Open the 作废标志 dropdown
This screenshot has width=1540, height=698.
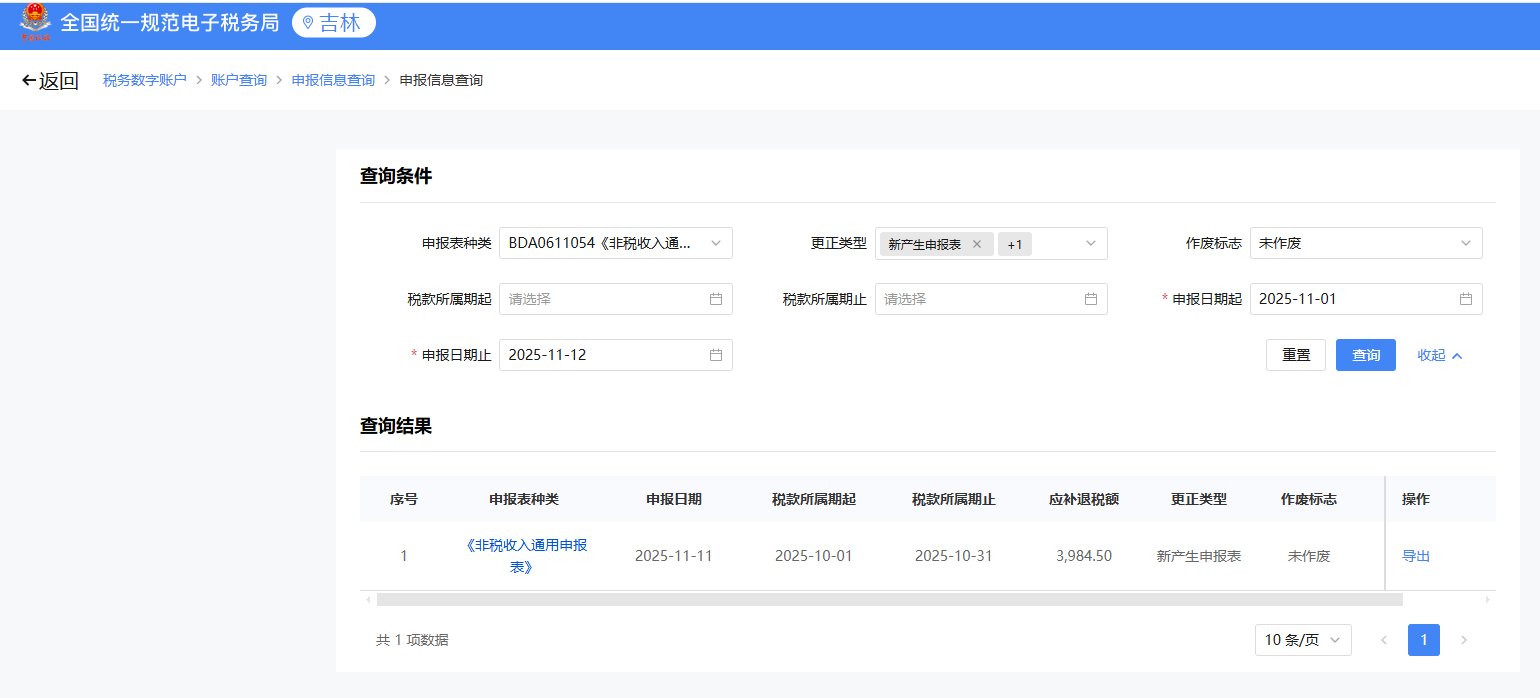point(1366,243)
